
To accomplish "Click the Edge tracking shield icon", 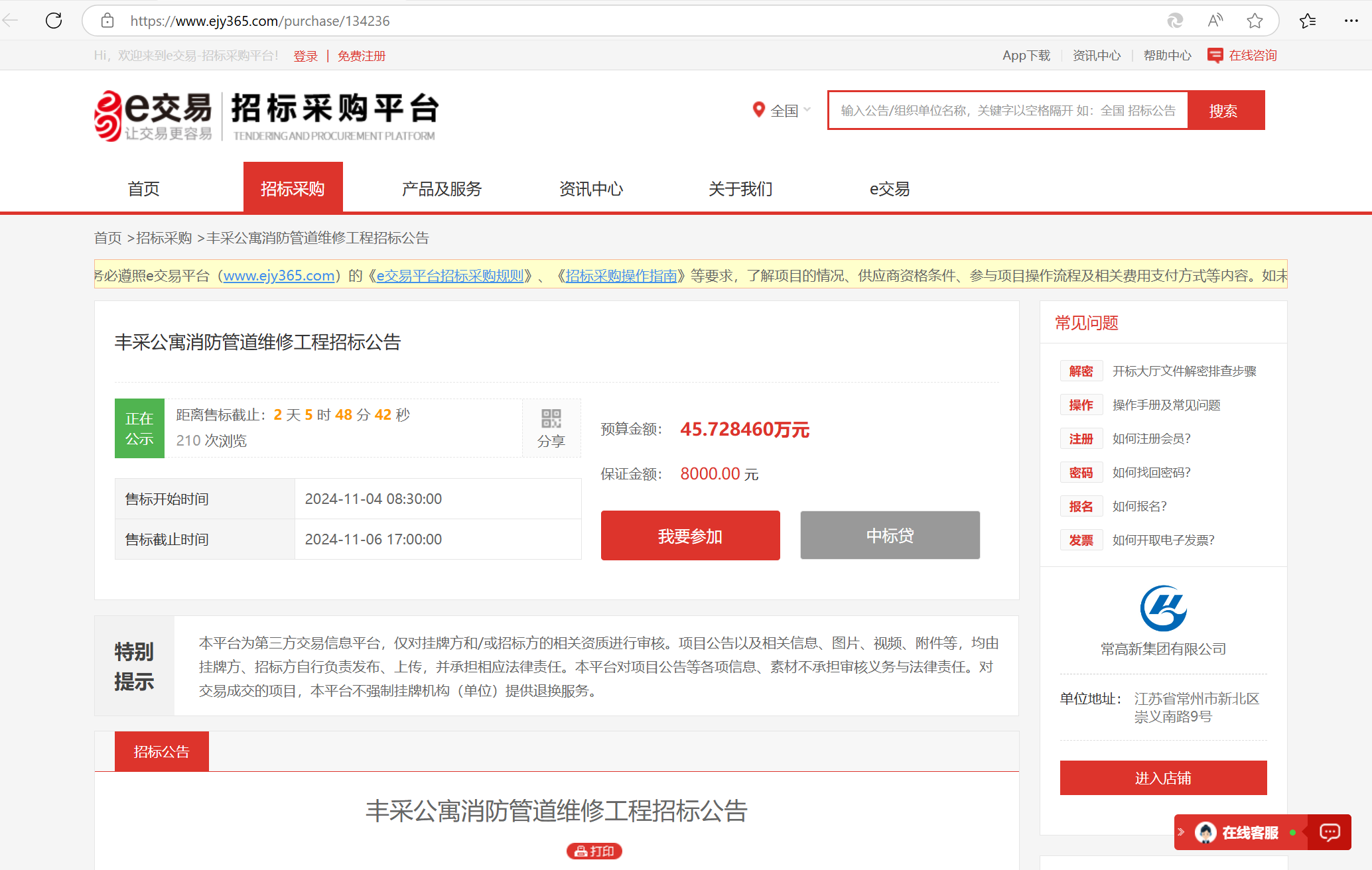I will (1175, 21).
